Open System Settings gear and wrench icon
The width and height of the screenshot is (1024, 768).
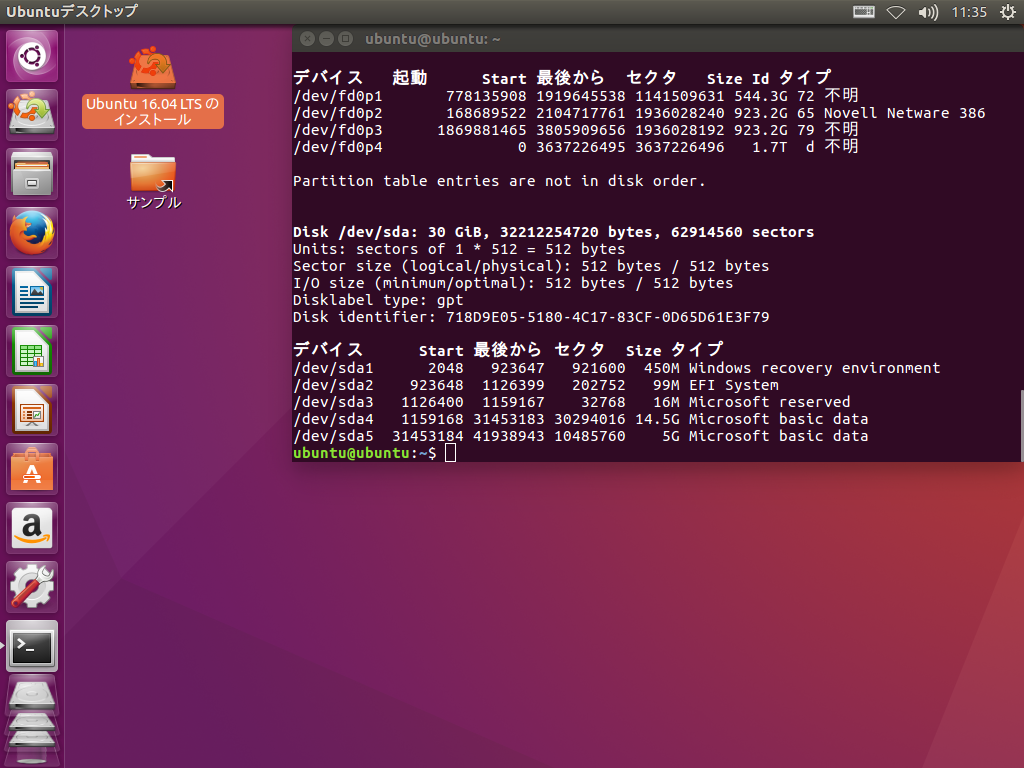[x=32, y=587]
